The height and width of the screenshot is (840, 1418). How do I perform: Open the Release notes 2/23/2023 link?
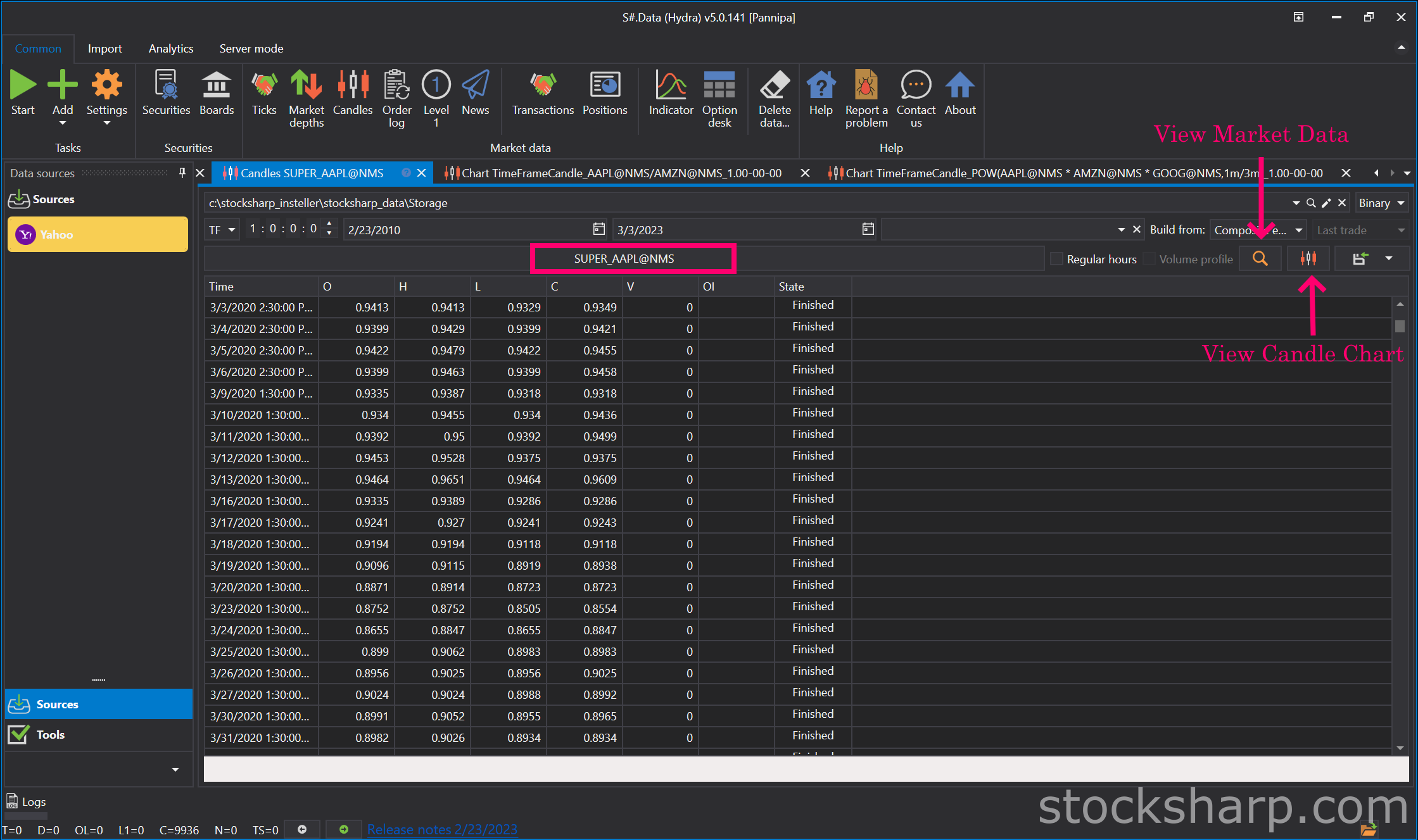[x=442, y=829]
